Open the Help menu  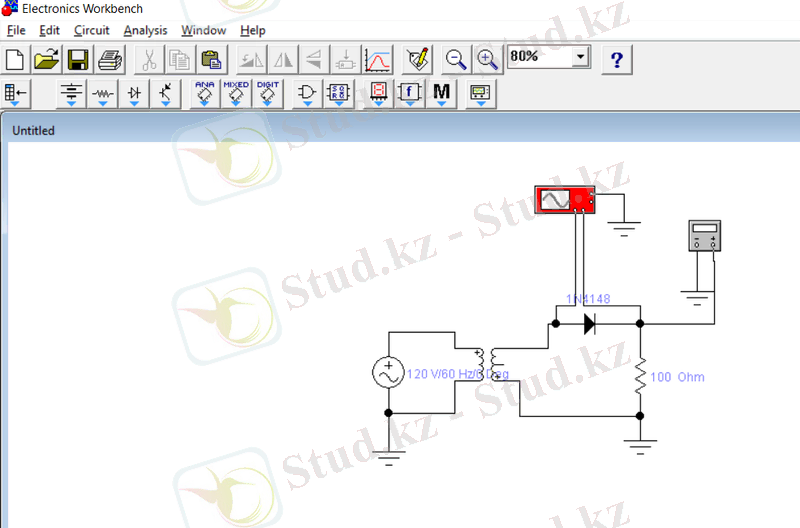click(253, 31)
